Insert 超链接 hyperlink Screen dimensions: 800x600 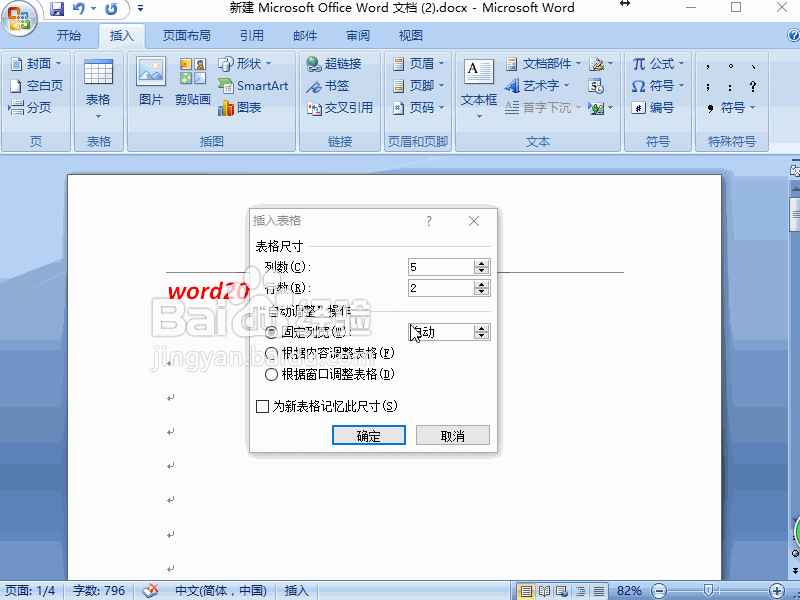[334, 64]
